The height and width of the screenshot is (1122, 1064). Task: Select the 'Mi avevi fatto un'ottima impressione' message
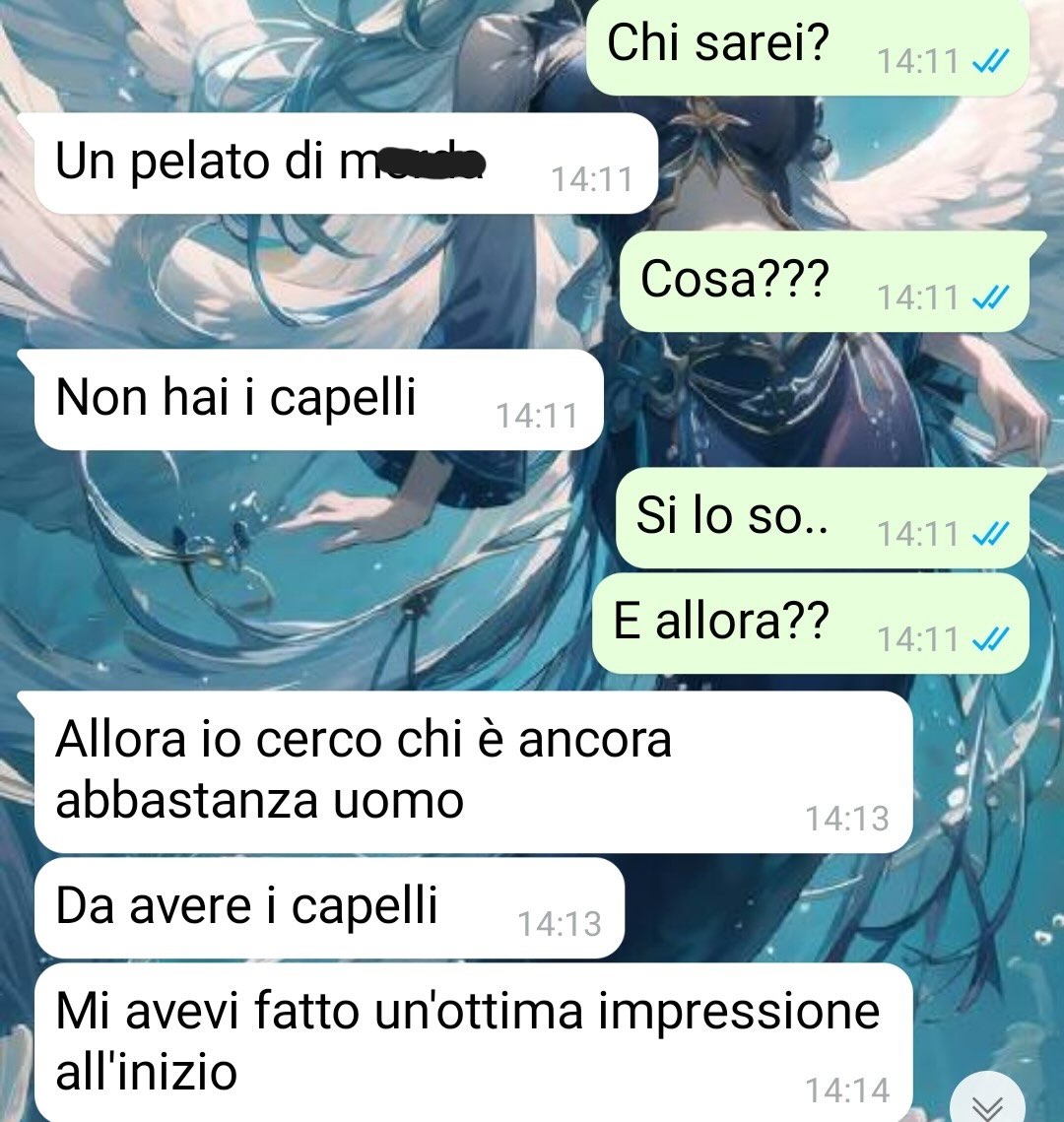point(474,1042)
